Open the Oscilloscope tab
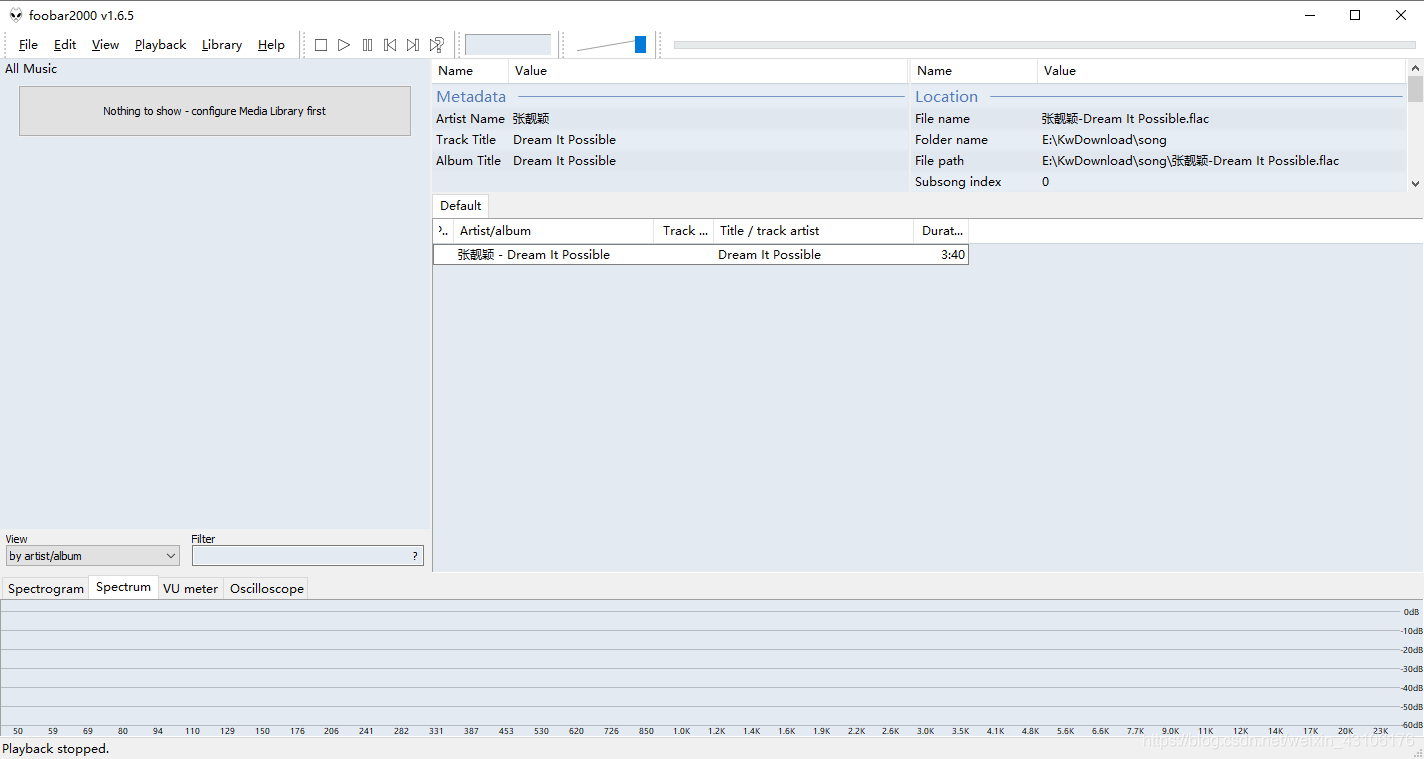The width and height of the screenshot is (1424, 759). point(266,589)
